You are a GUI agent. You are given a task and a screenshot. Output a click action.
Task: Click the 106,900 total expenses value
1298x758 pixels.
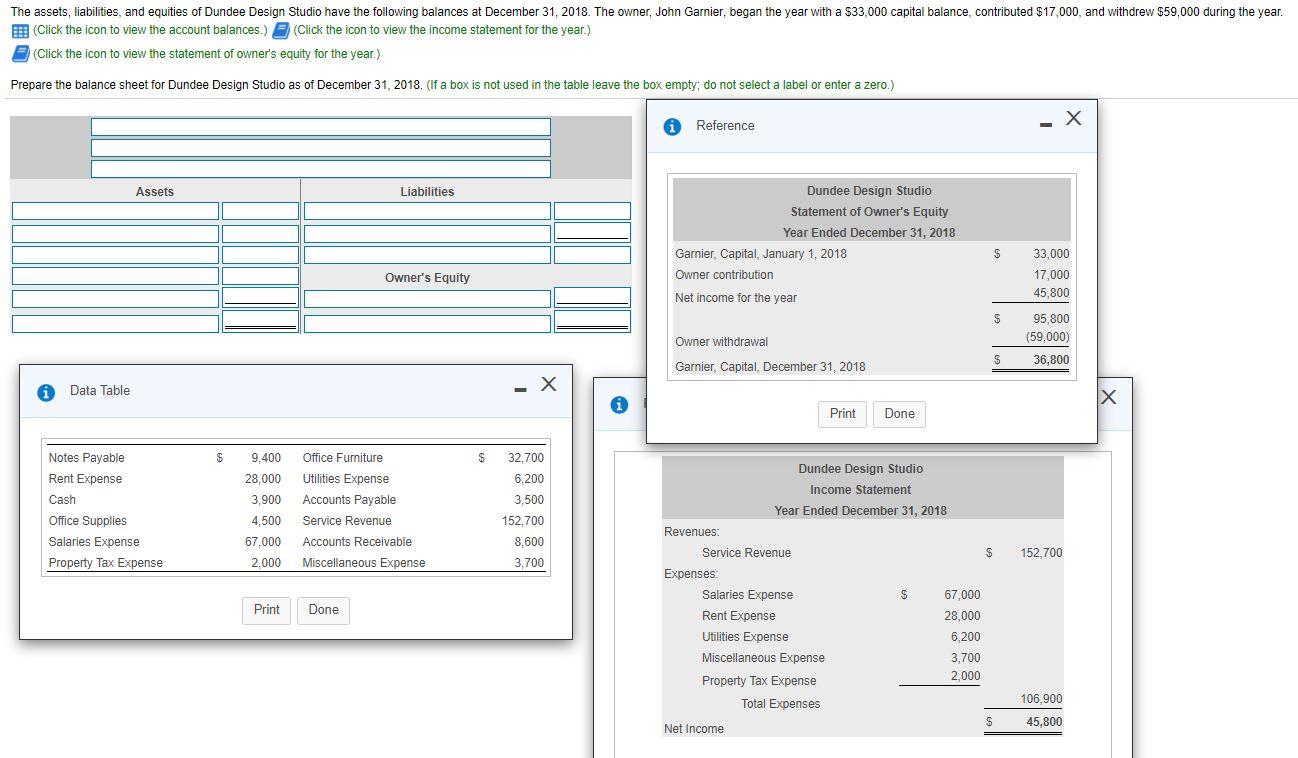tap(1041, 699)
